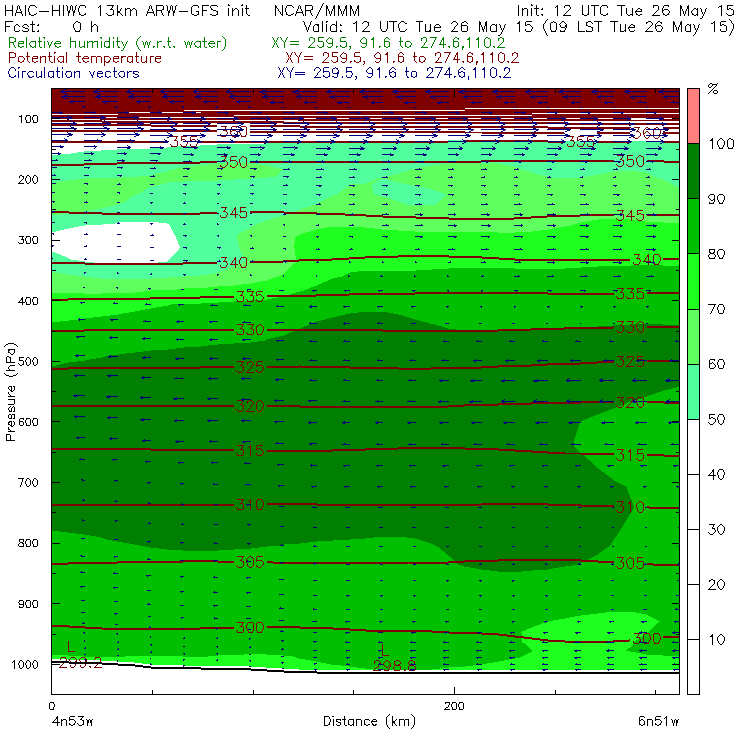This screenshot has width=740, height=740.
Task: Click the "298.8" low value label
Action: pos(395,665)
